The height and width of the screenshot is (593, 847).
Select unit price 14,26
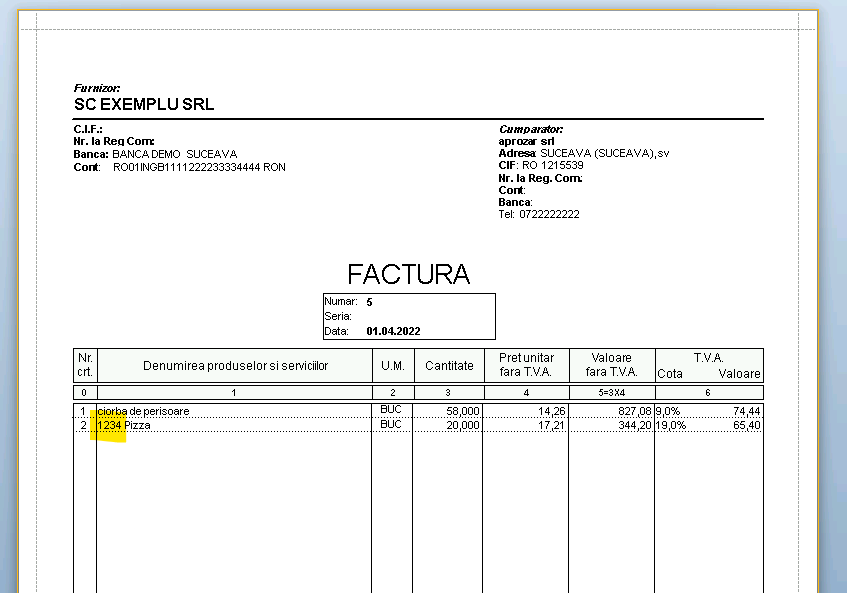tap(552, 412)
